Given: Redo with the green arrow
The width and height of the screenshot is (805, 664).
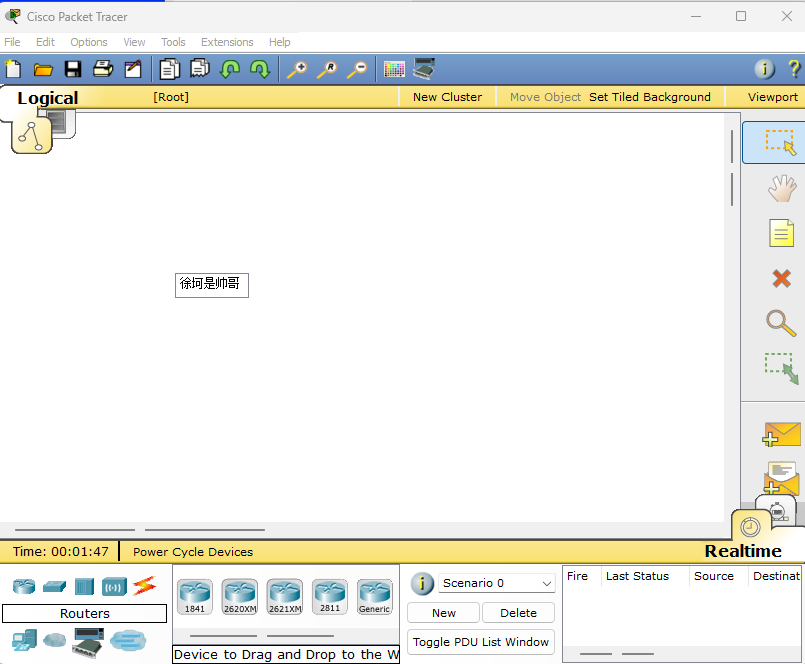Looking at the screenshot, I should [x=260, y=69].
